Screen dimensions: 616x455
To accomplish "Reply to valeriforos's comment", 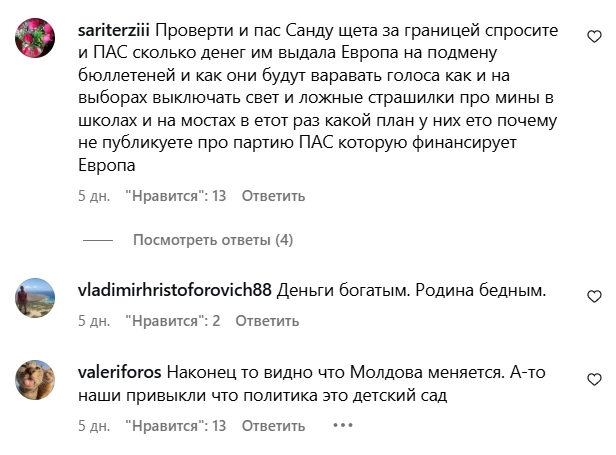I will 266,426.
